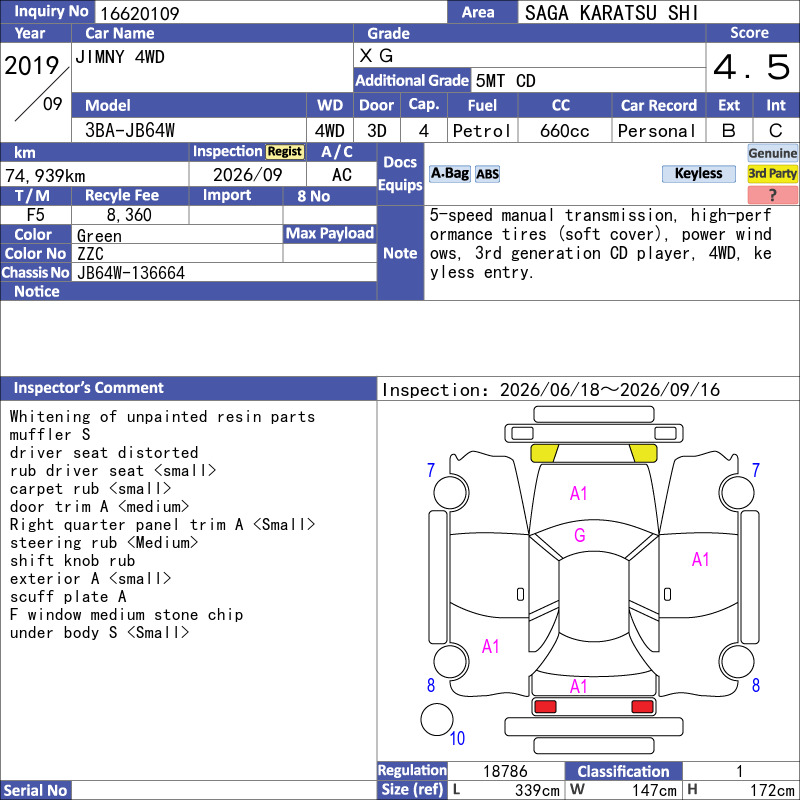Click the G mark on the windshield
Viewport: 800px width, 800px height.
(x=580, y=535)
